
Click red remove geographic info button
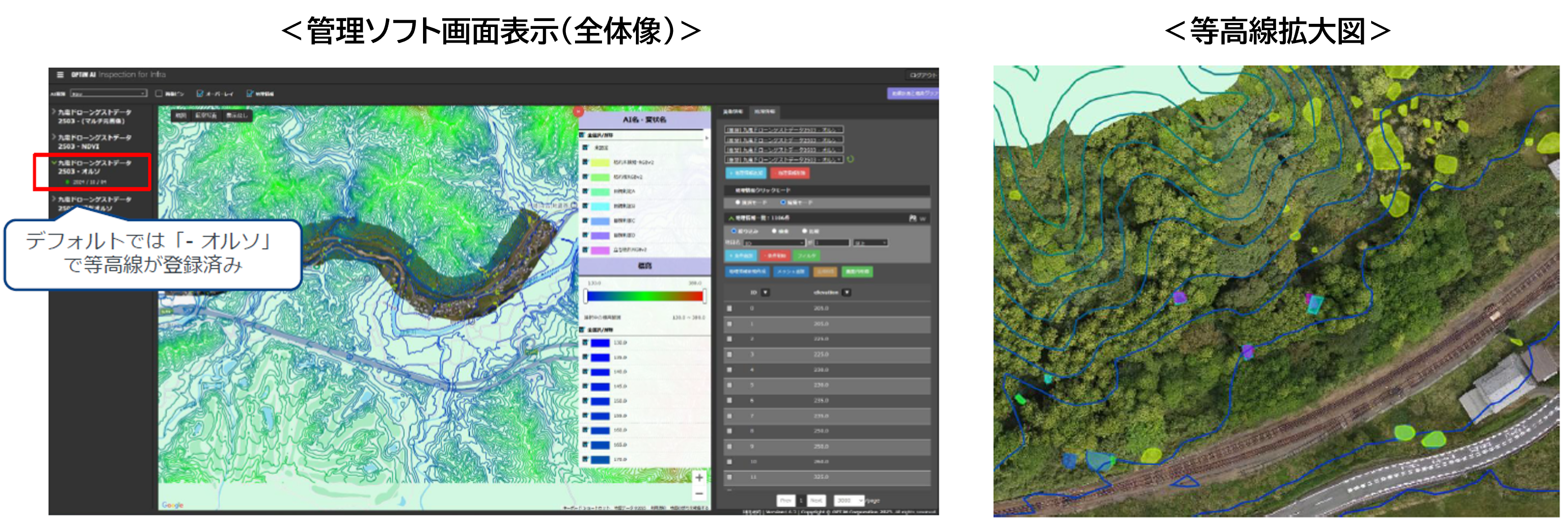click(x=790, y=174)
